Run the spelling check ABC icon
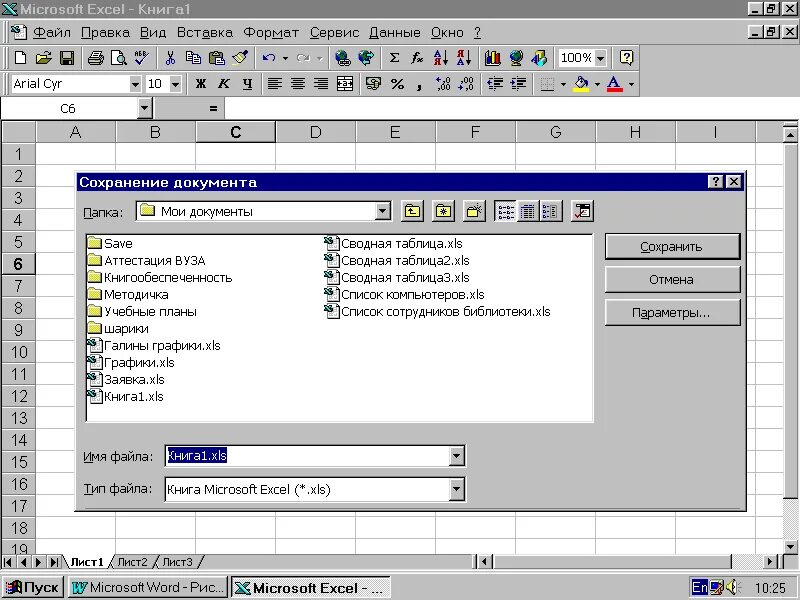Screen dimensions: 800x600 point(141,58)
